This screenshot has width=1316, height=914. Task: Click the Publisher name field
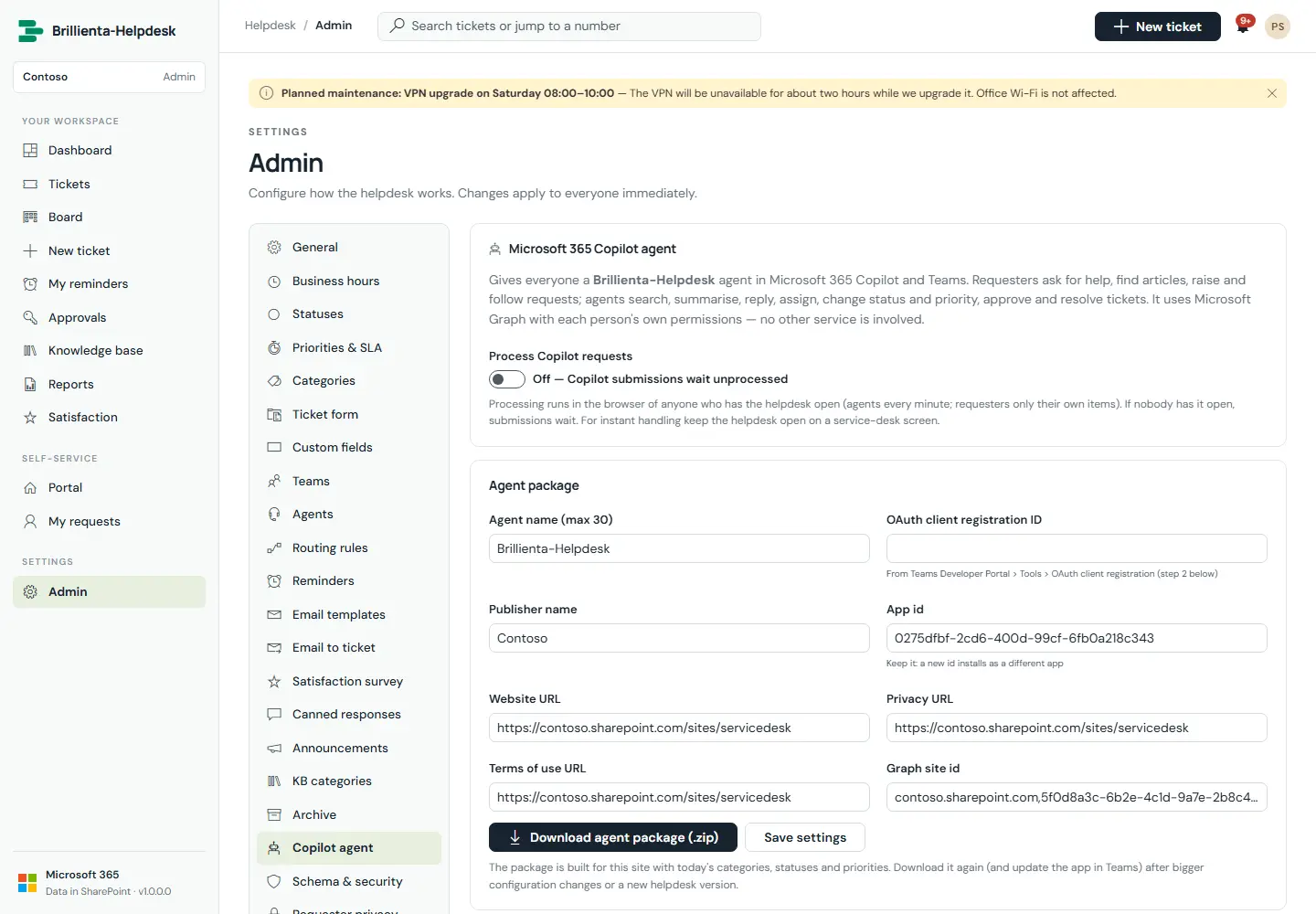679,638
